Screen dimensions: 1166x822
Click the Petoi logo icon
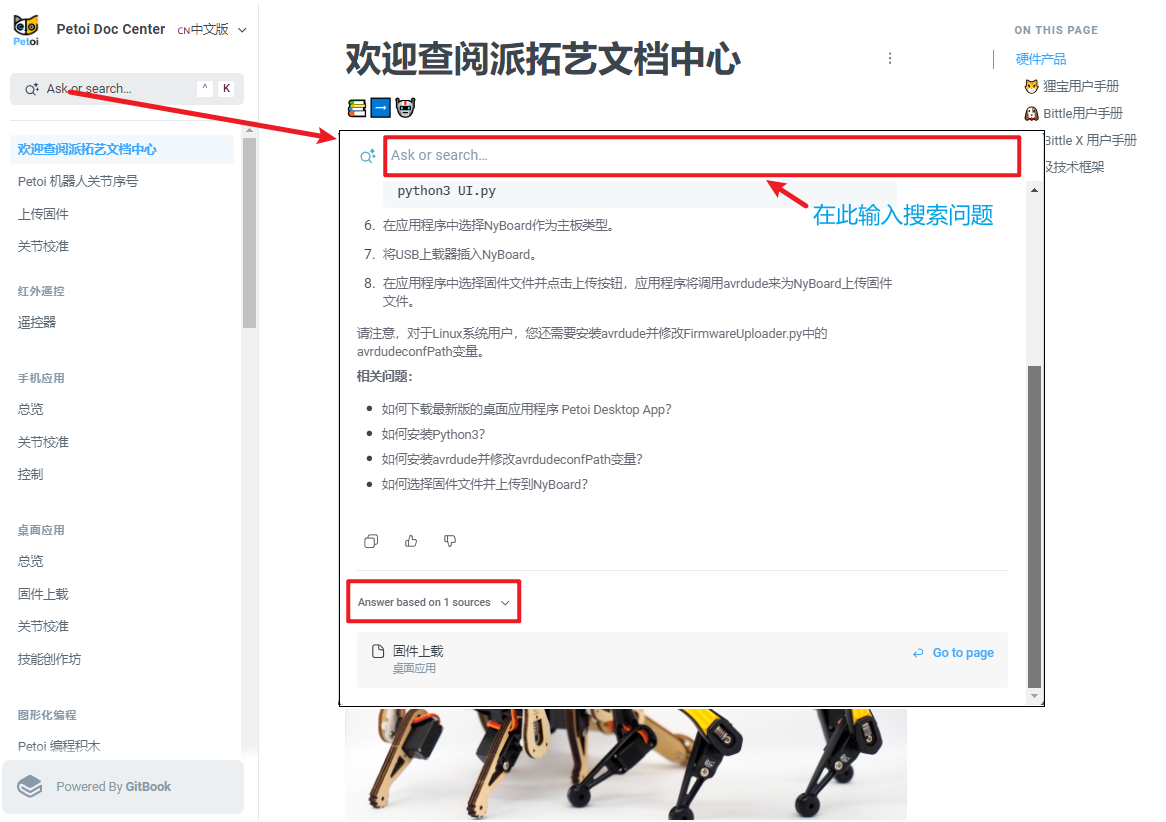point(27,30)
